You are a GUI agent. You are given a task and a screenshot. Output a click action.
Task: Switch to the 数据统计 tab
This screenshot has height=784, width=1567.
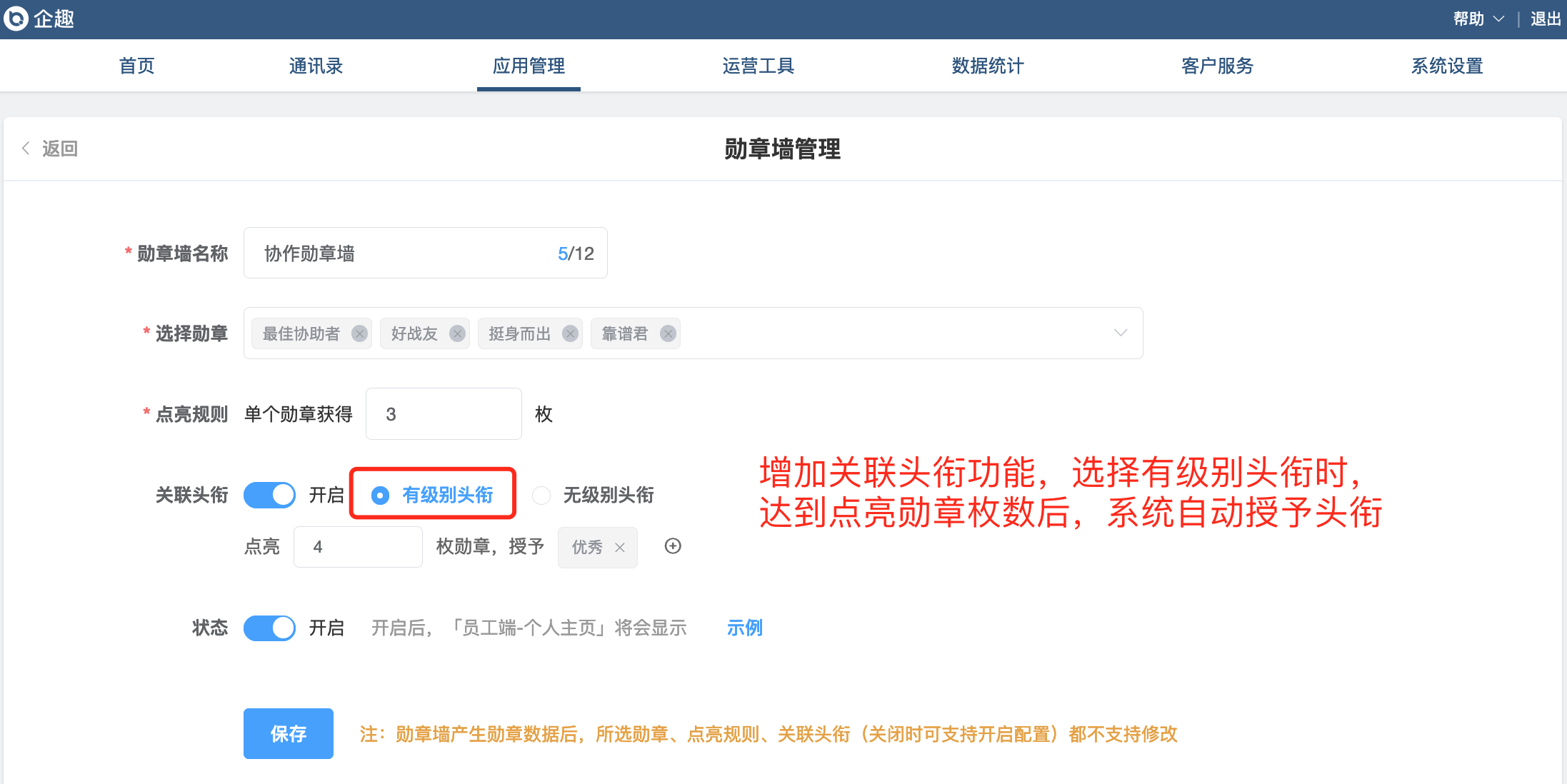(988, 66)
